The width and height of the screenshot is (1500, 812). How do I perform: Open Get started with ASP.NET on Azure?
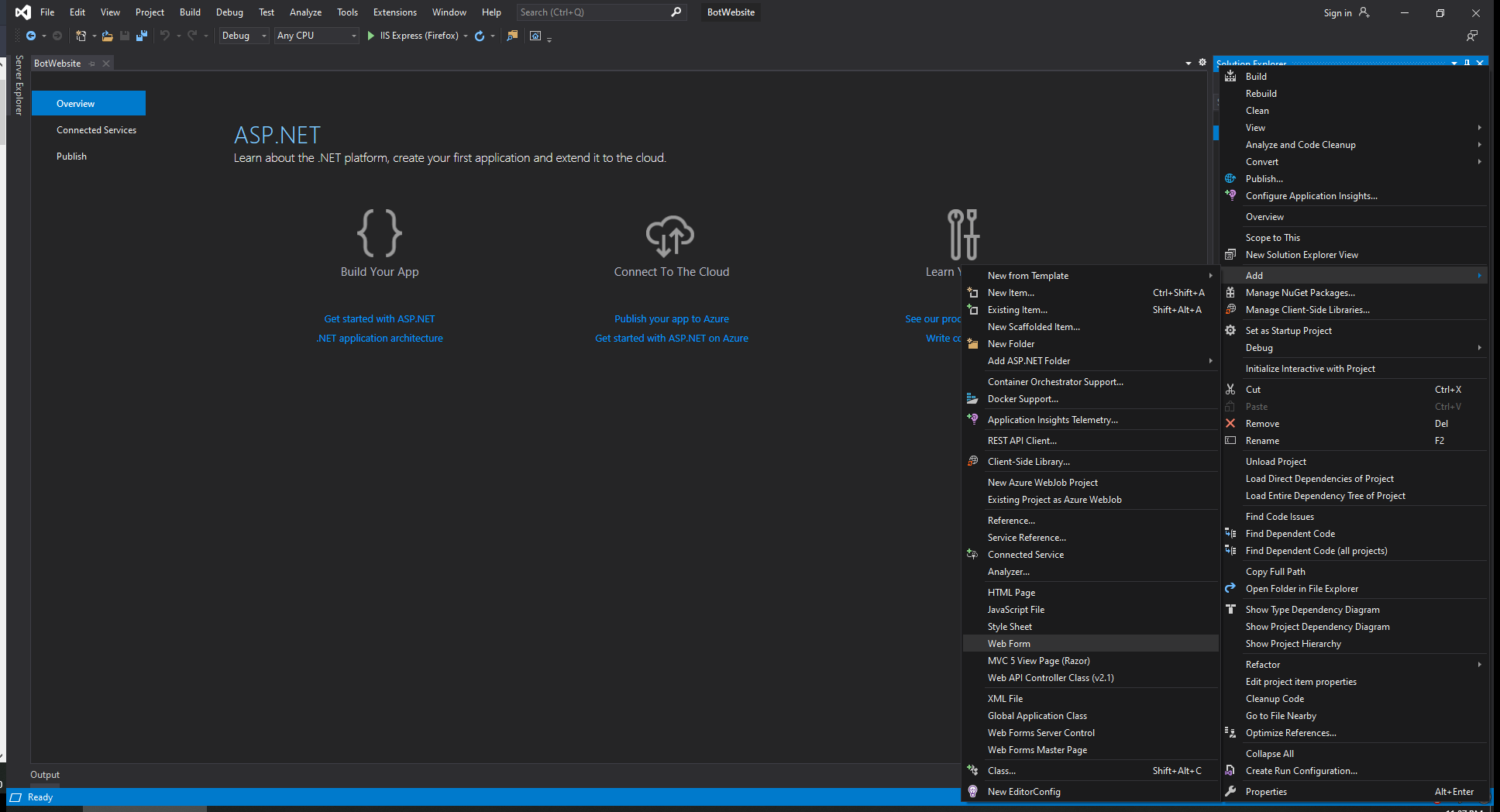click(672, 339)
